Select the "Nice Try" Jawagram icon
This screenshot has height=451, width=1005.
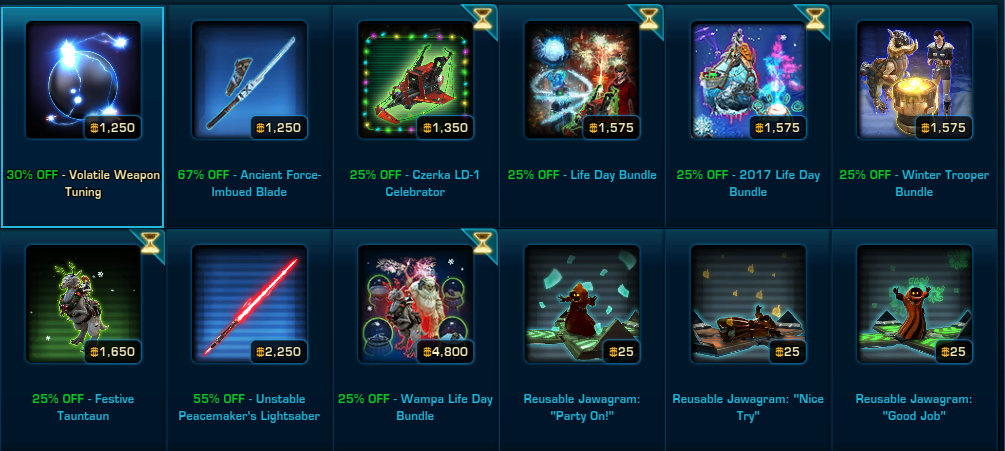tap(748, 304)
